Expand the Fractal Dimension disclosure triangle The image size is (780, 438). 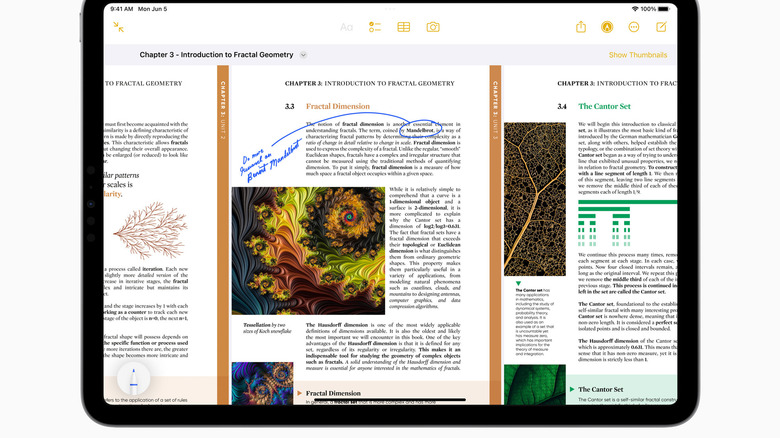299,393
